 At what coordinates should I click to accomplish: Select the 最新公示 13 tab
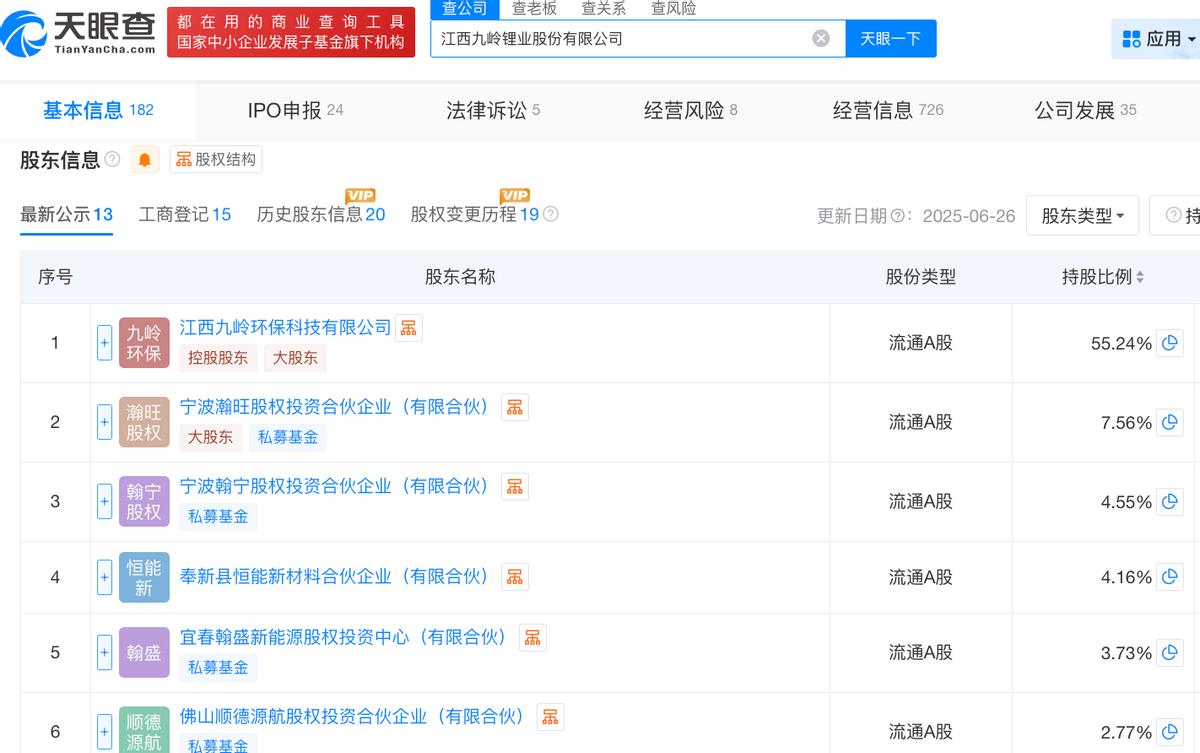point(66,214)
